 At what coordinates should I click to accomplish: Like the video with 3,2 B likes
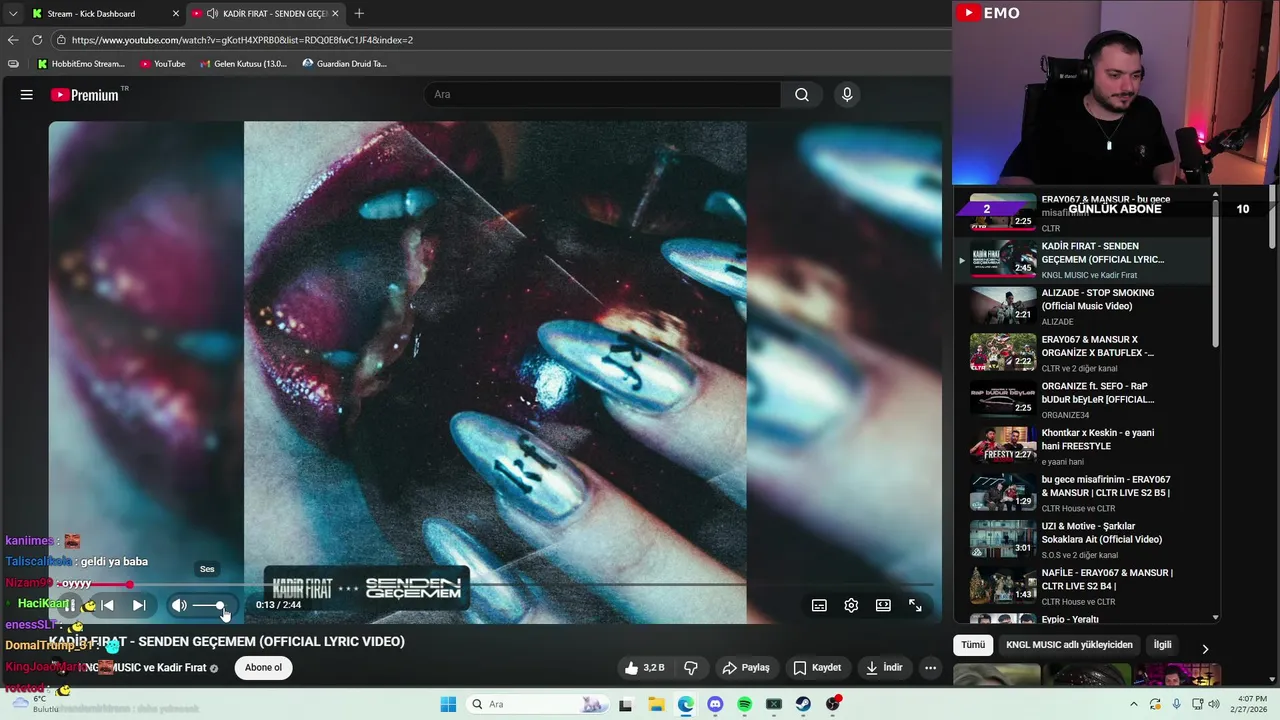(x=644, y=668)
